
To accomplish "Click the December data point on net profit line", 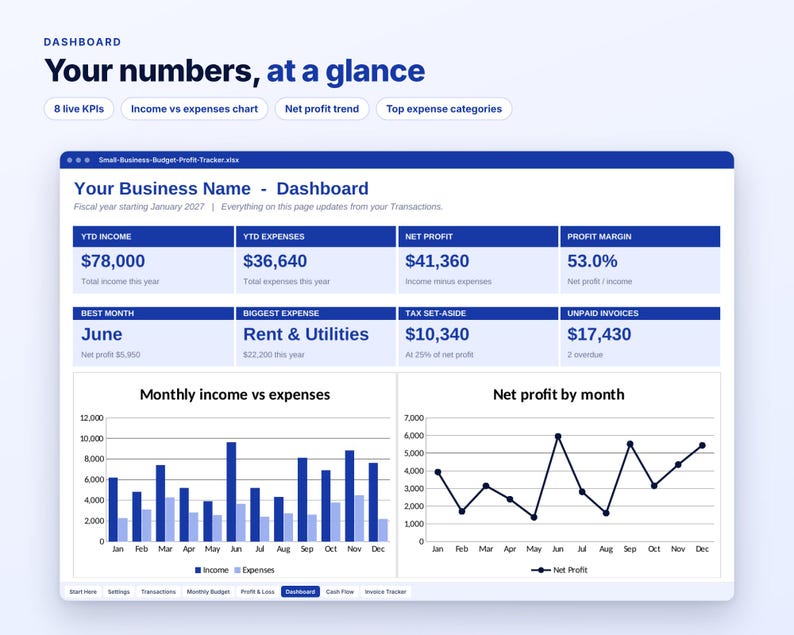I will [702, 446].
